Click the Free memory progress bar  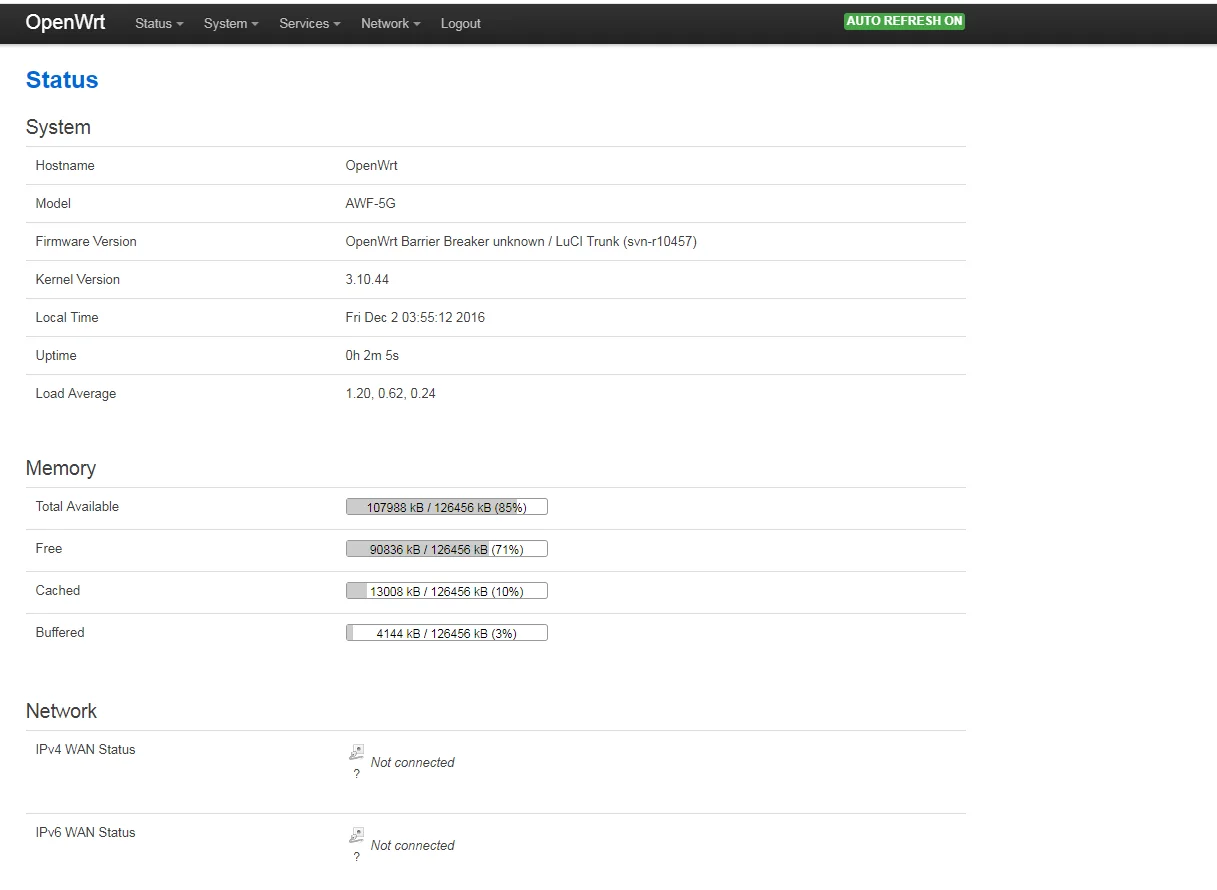point(447,549)
